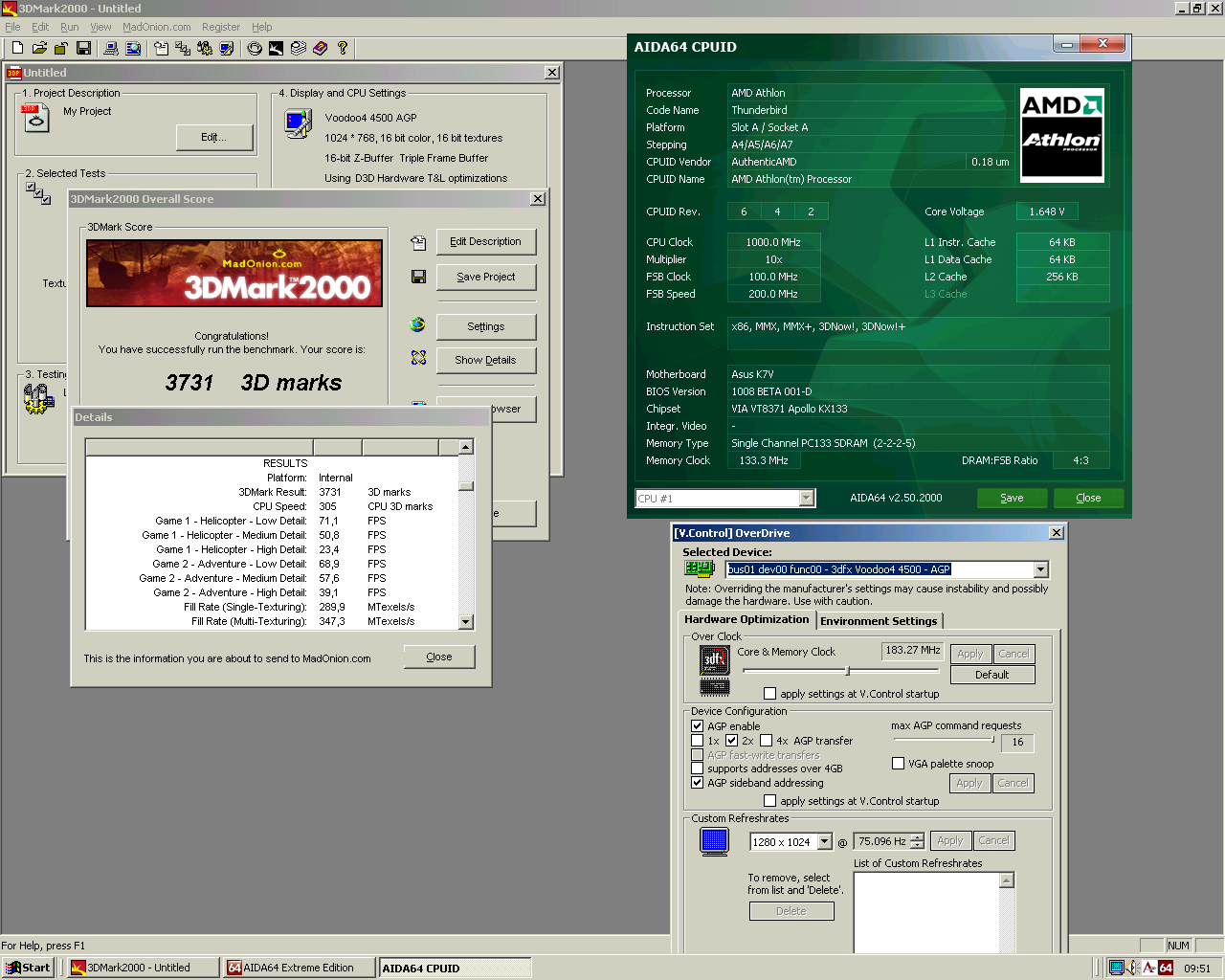Screen dimensions: 1225x980
Task: Click the floppy icon beside Save Project
Action: point(418,277)
